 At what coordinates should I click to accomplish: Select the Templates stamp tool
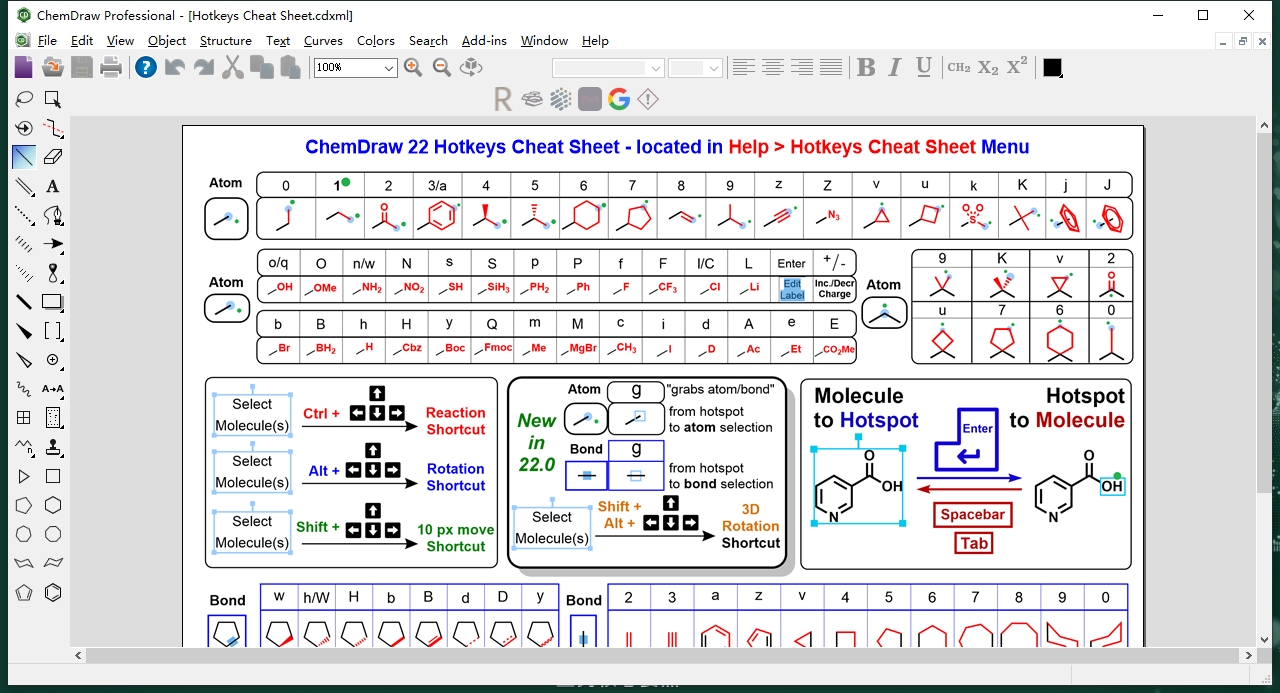point(53,447)
